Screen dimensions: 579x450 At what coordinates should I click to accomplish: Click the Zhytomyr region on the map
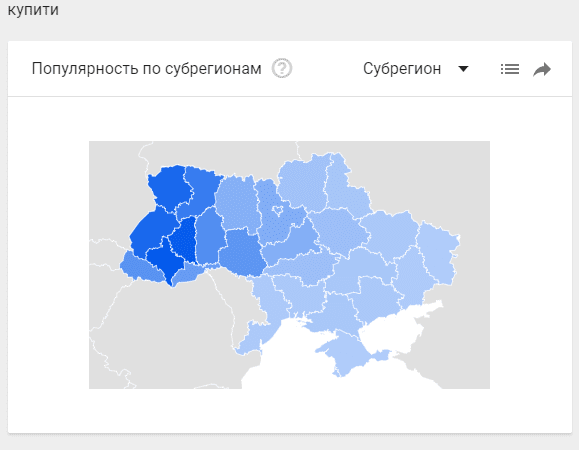[x=236, y=203]
